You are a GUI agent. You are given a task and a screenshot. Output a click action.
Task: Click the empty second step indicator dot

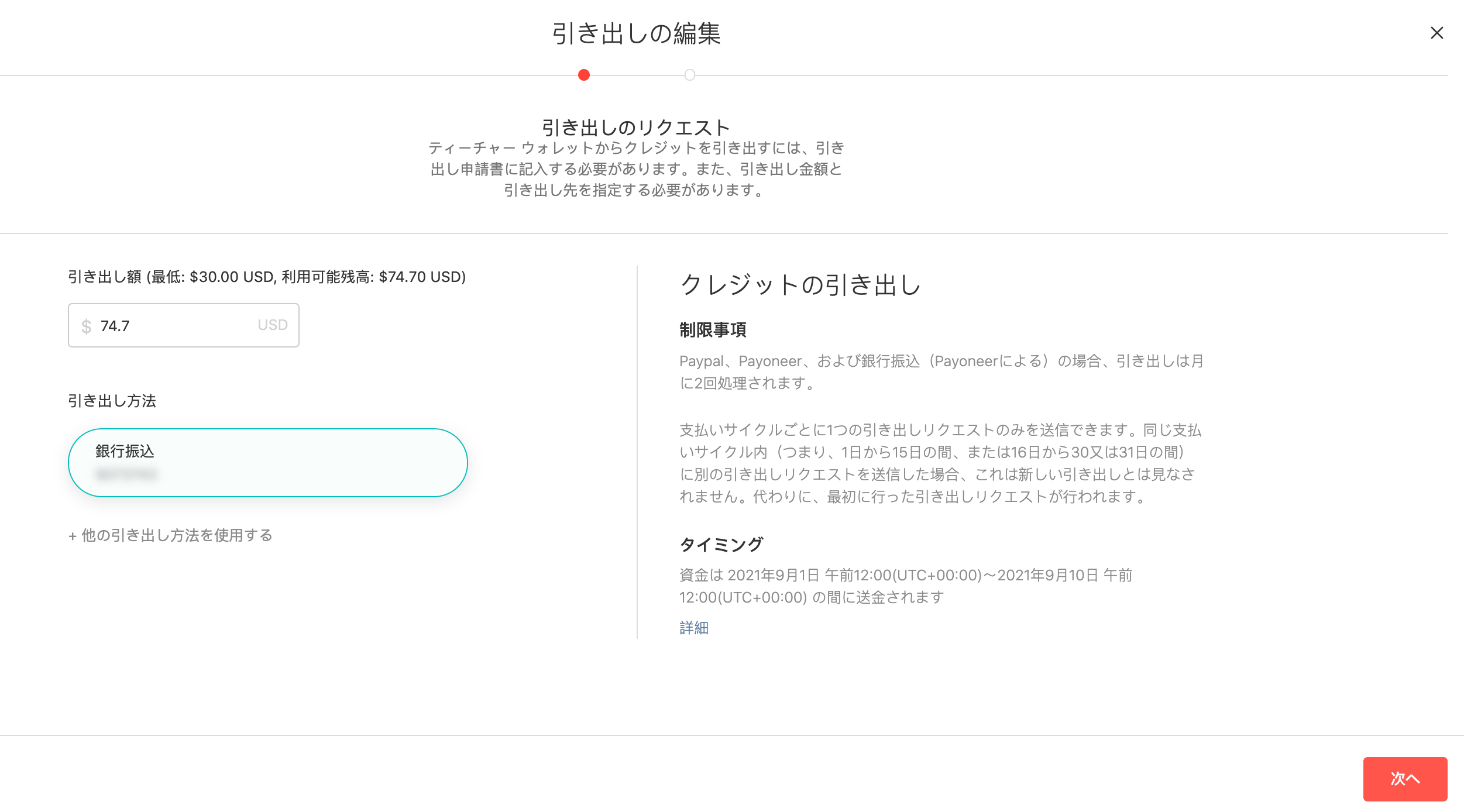(x=690, y=75)
